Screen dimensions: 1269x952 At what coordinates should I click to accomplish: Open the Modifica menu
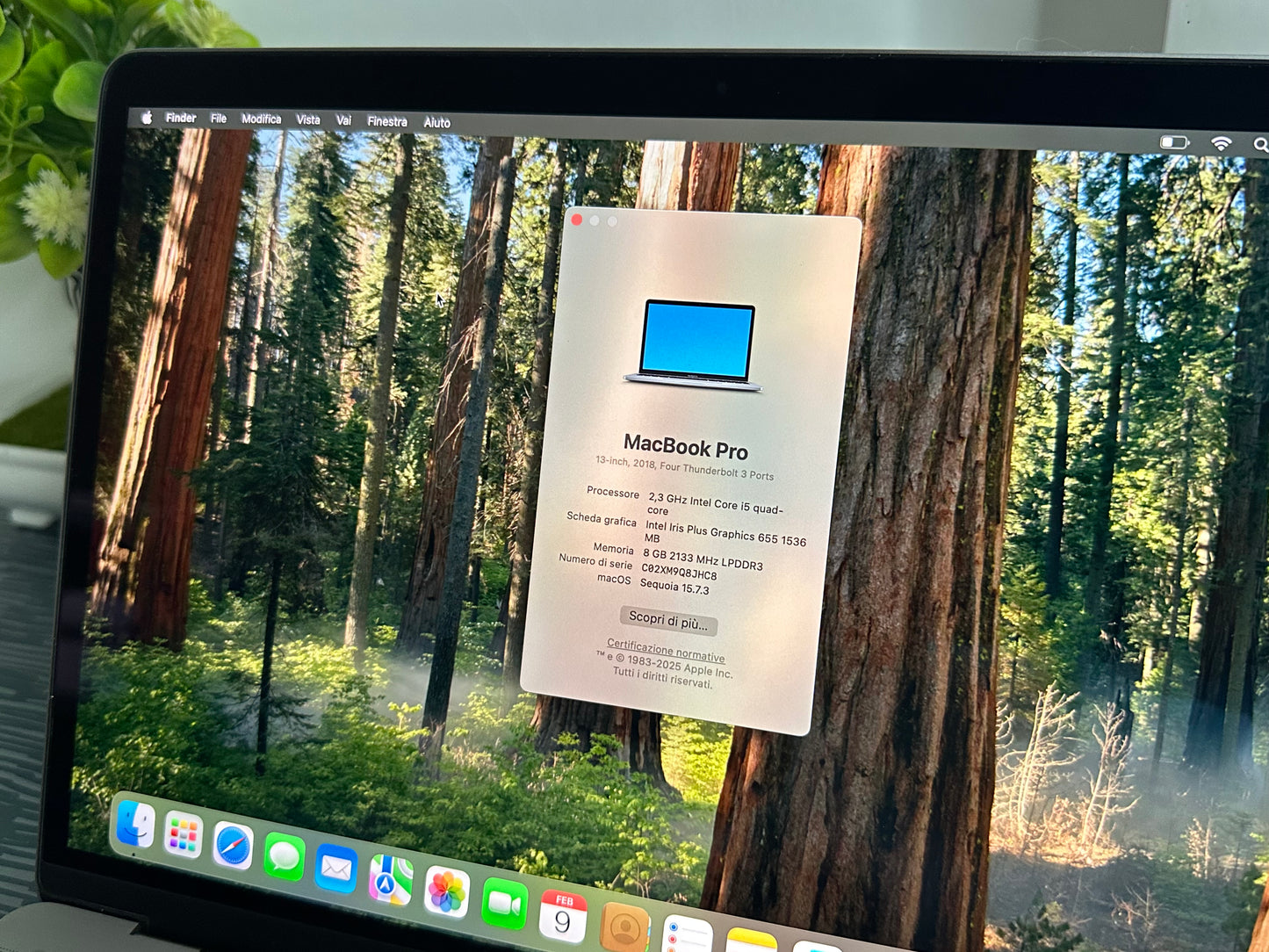[262, 118]
